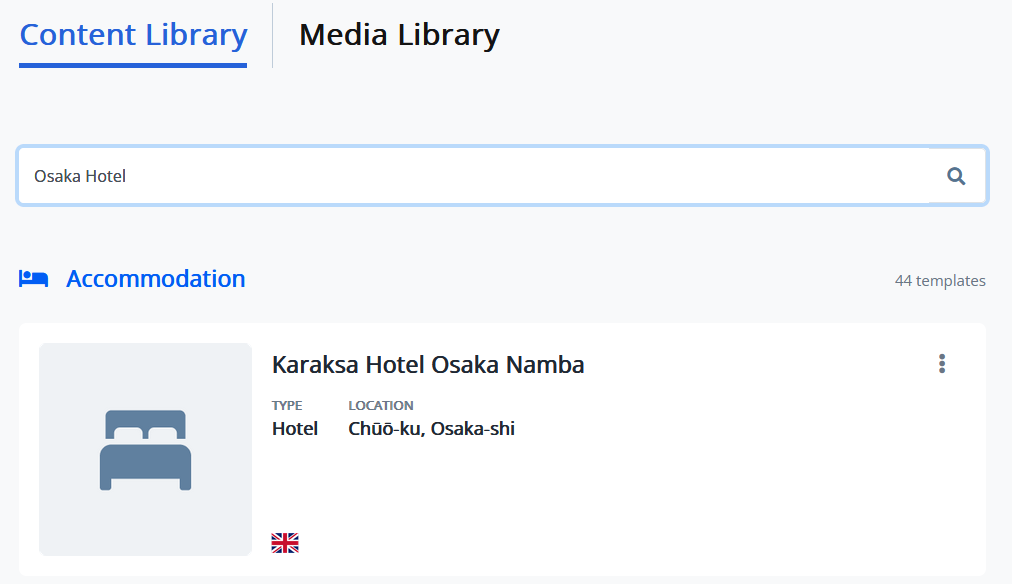The image size is (1012, 584).
Task: Click the small bed icon beside Accommodation
Action: click(34, 279)
